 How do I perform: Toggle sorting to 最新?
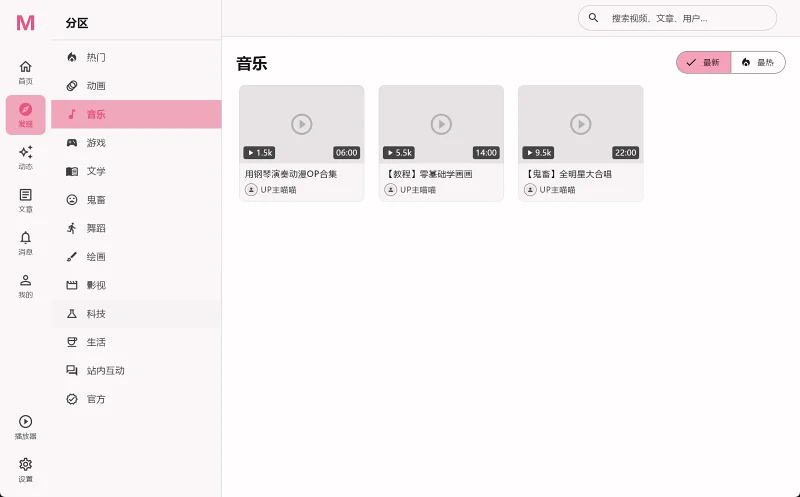point(704,62)
